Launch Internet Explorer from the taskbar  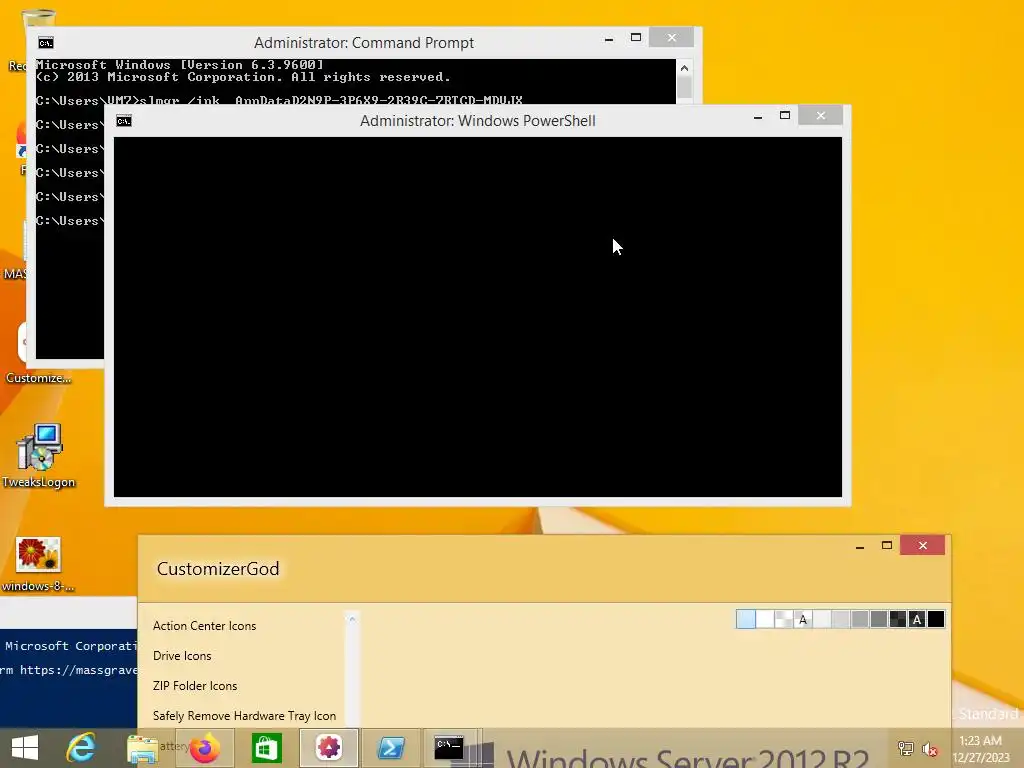(81, 748)
